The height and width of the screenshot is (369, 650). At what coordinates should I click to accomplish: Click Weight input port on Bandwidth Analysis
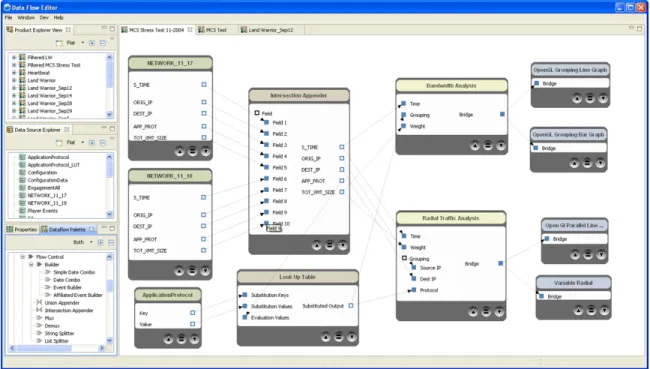coord(403,126)
